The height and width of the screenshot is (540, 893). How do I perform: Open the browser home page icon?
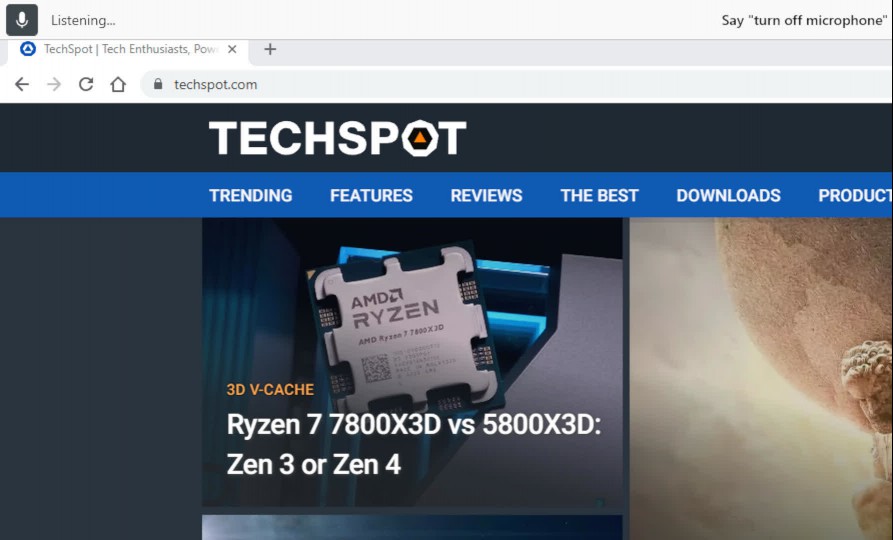coord(118,84)
